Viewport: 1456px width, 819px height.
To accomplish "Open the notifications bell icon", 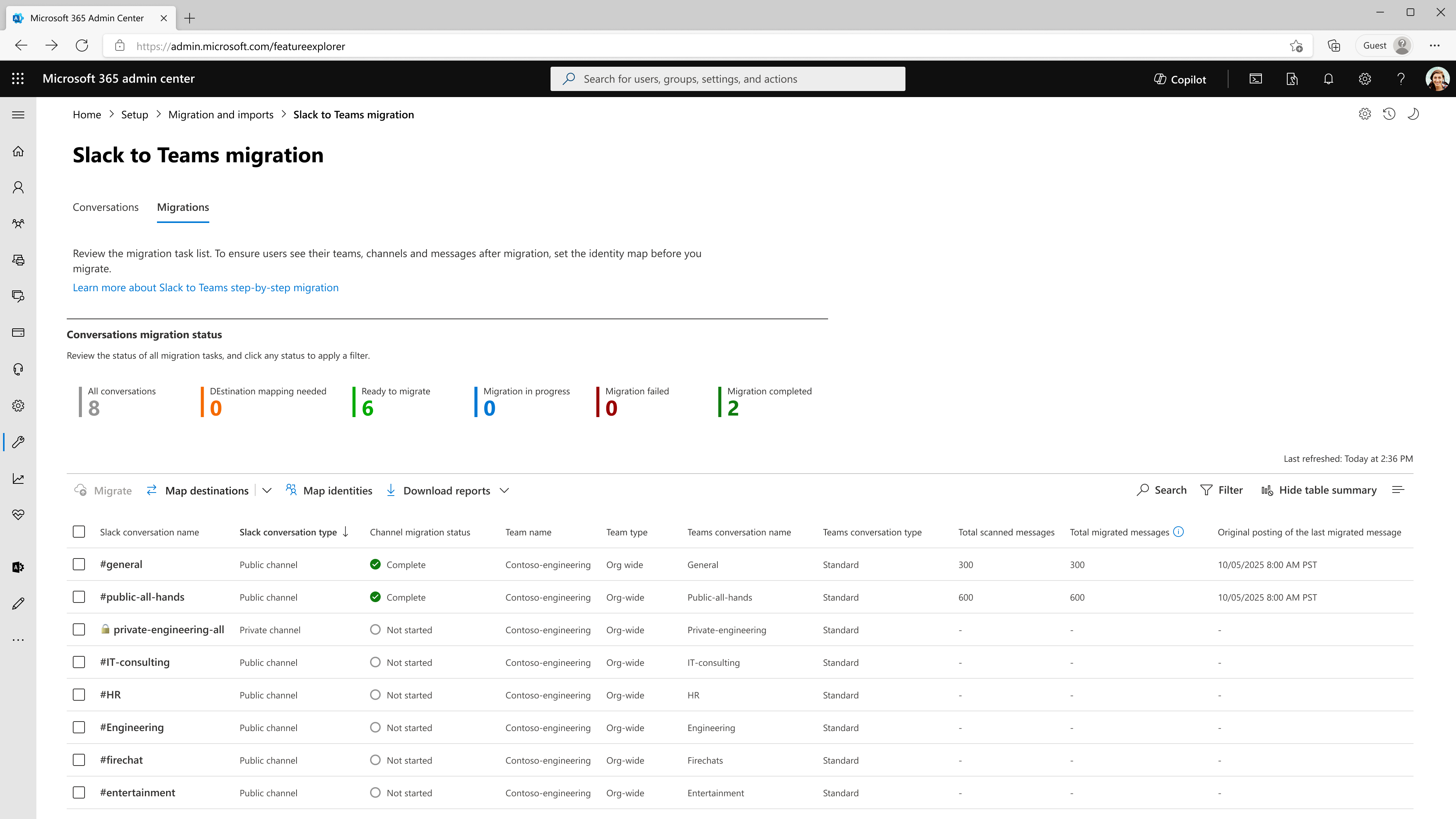I will point(1328,79).
